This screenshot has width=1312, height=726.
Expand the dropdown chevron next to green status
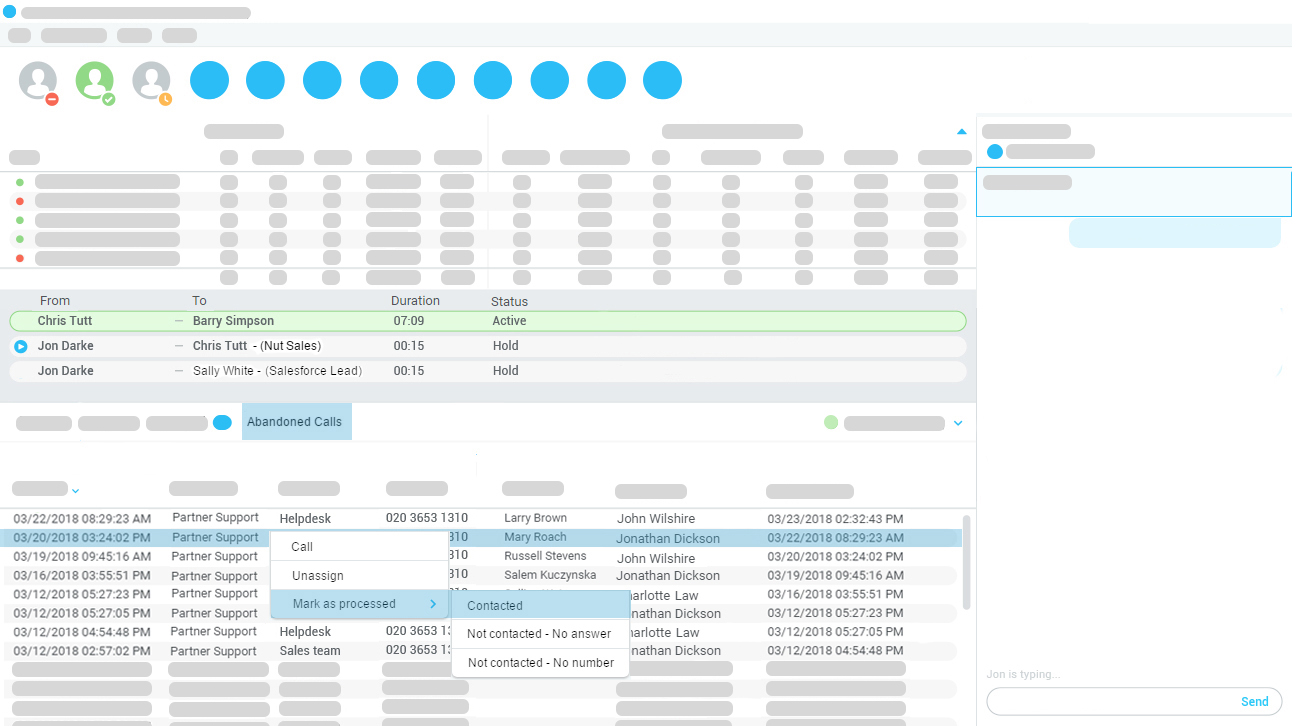(958, 423)
